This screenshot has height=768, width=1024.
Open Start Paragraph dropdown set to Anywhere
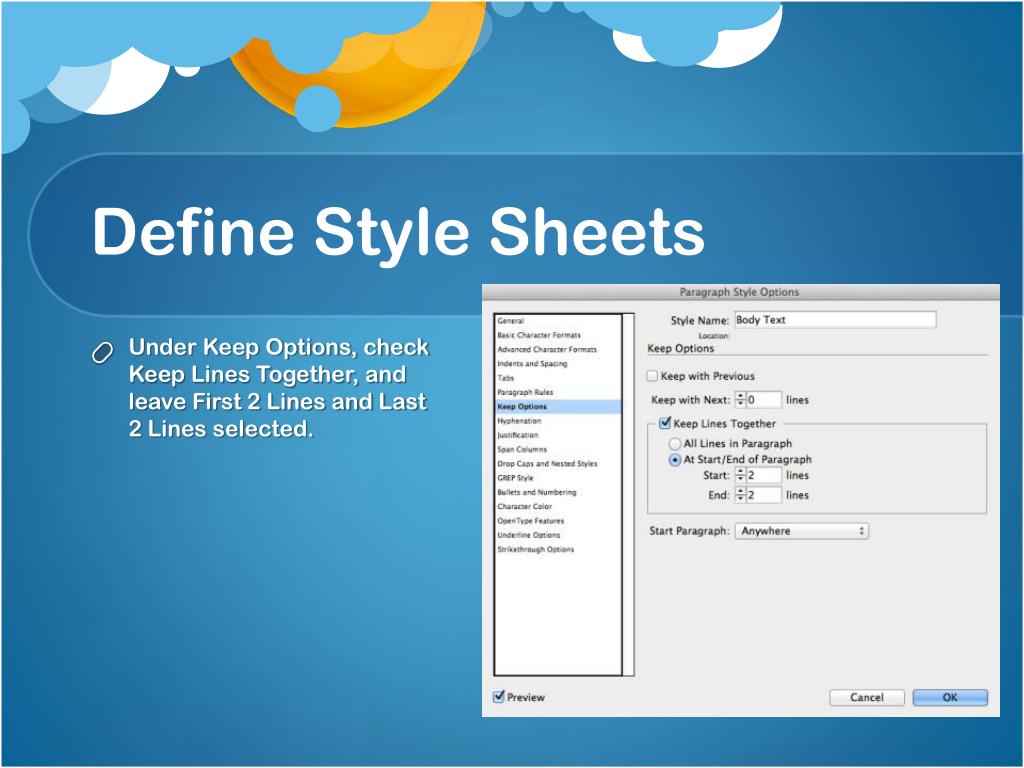pyautogui.click(x=801, y=531)
